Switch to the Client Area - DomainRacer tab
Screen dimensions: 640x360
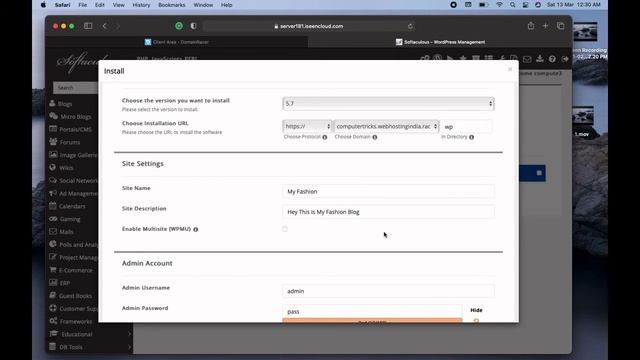tap(177, 42)
